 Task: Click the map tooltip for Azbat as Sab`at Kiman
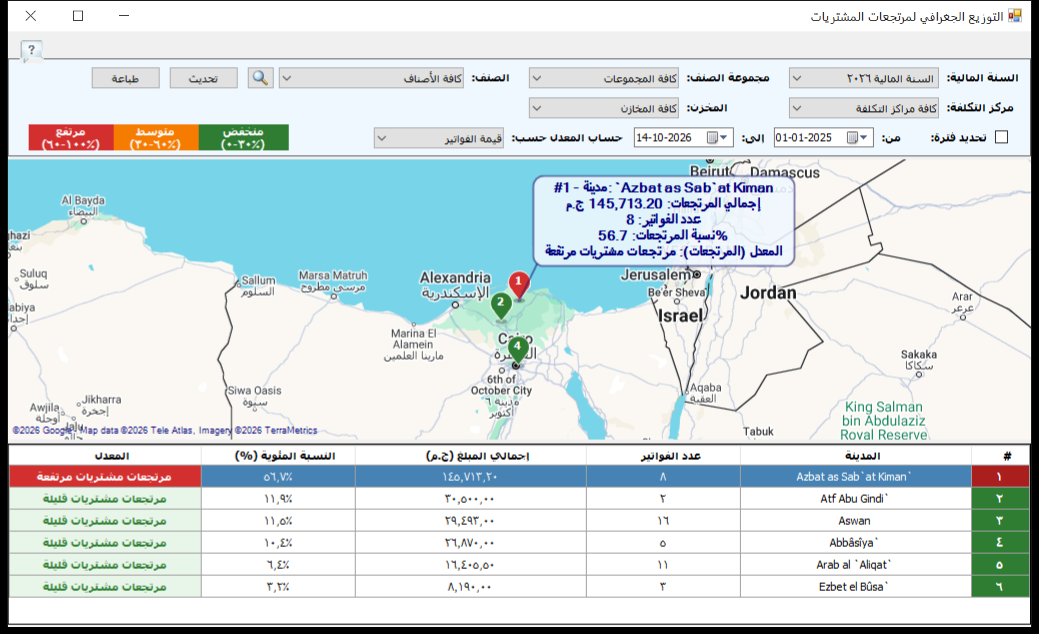coord(664,221)
